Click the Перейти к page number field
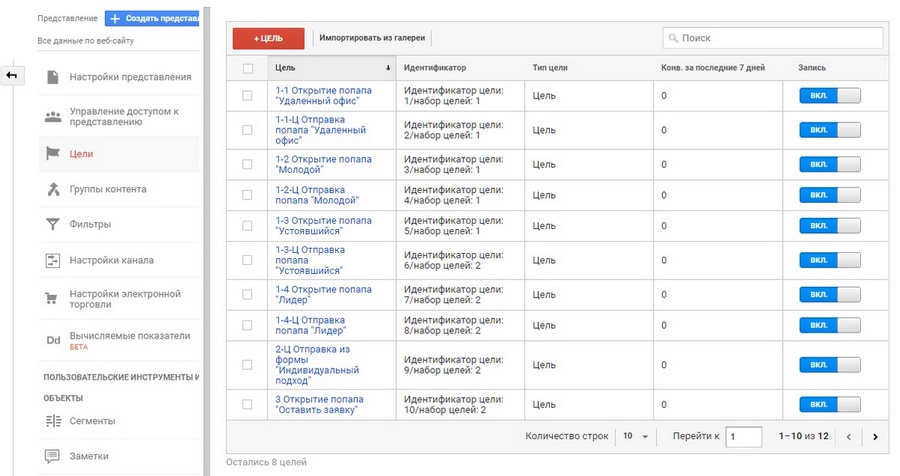The width and height of the screenshot is (900, 476). (744, 437)
